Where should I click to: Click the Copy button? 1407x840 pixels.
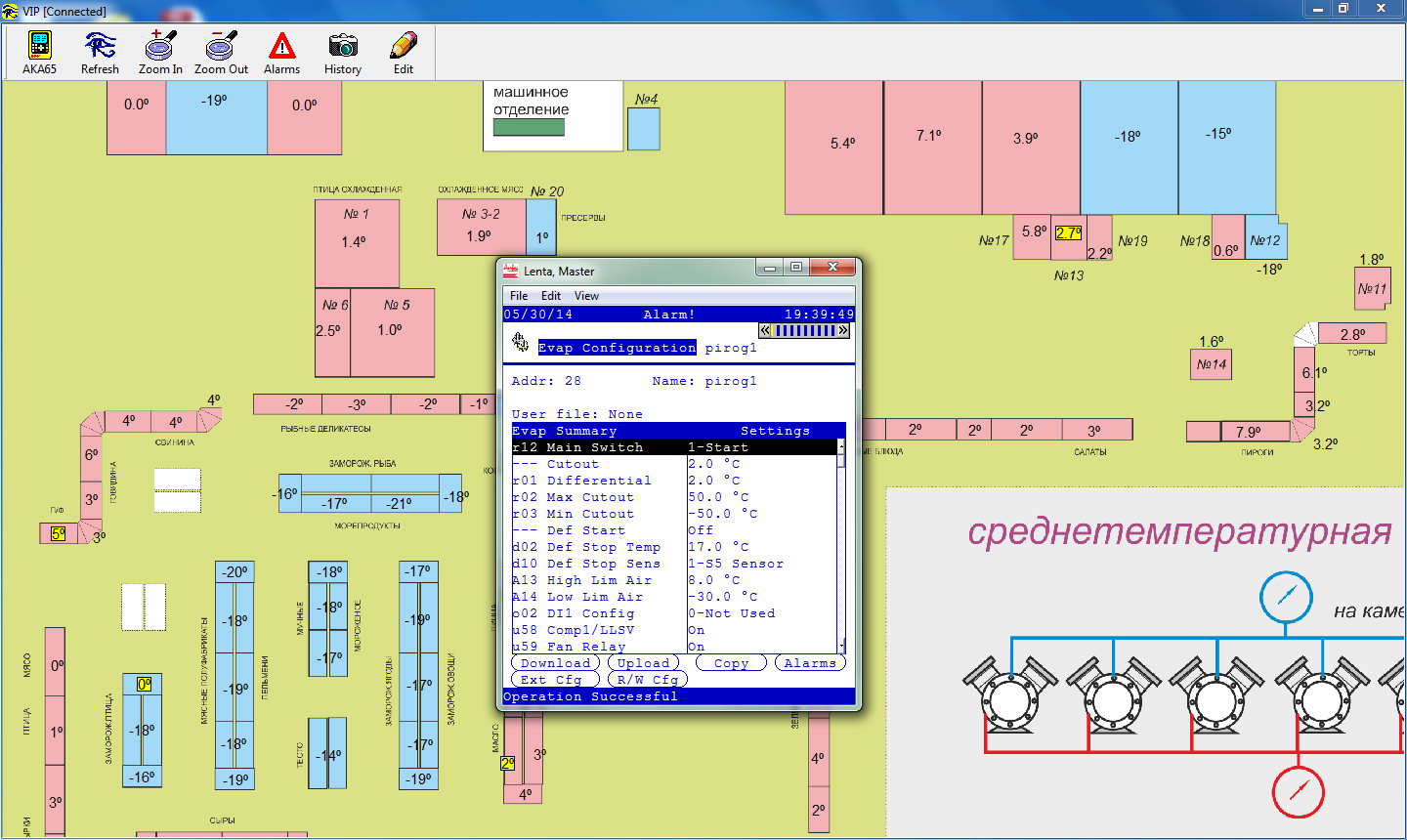[731, 662]
